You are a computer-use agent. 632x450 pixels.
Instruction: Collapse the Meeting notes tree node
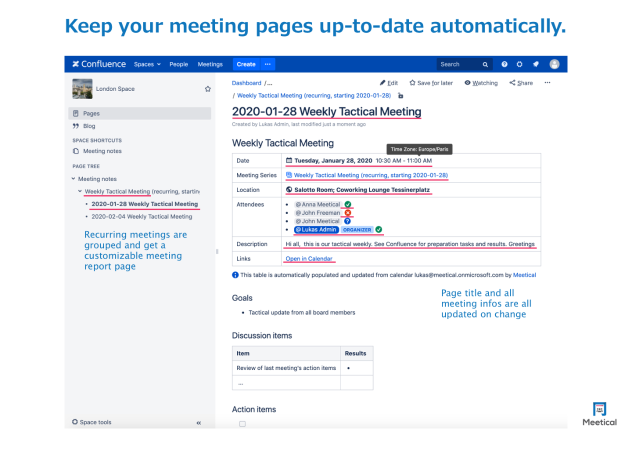73,179
